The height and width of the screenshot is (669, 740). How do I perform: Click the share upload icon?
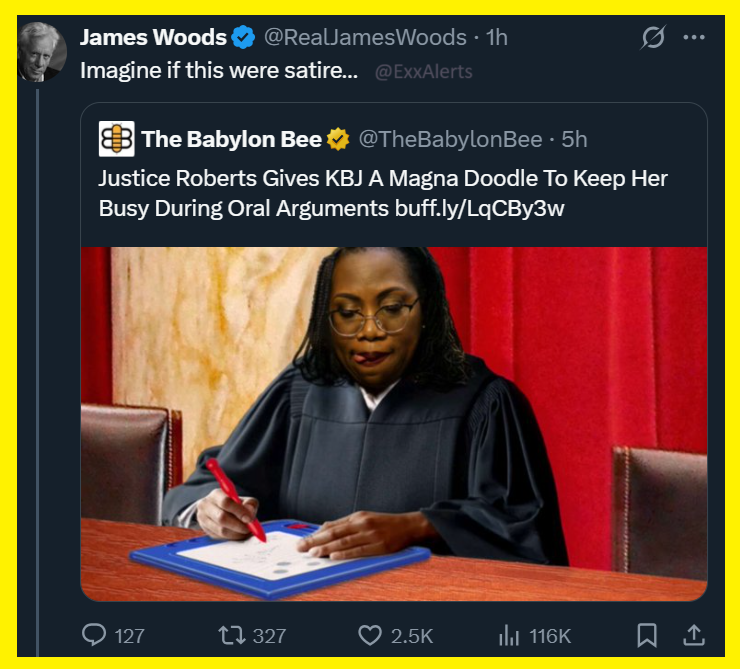(694, 635)
